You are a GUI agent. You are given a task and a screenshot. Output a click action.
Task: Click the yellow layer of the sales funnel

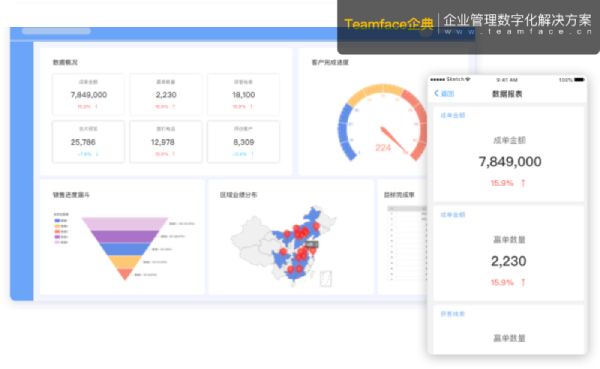point(125,262)
